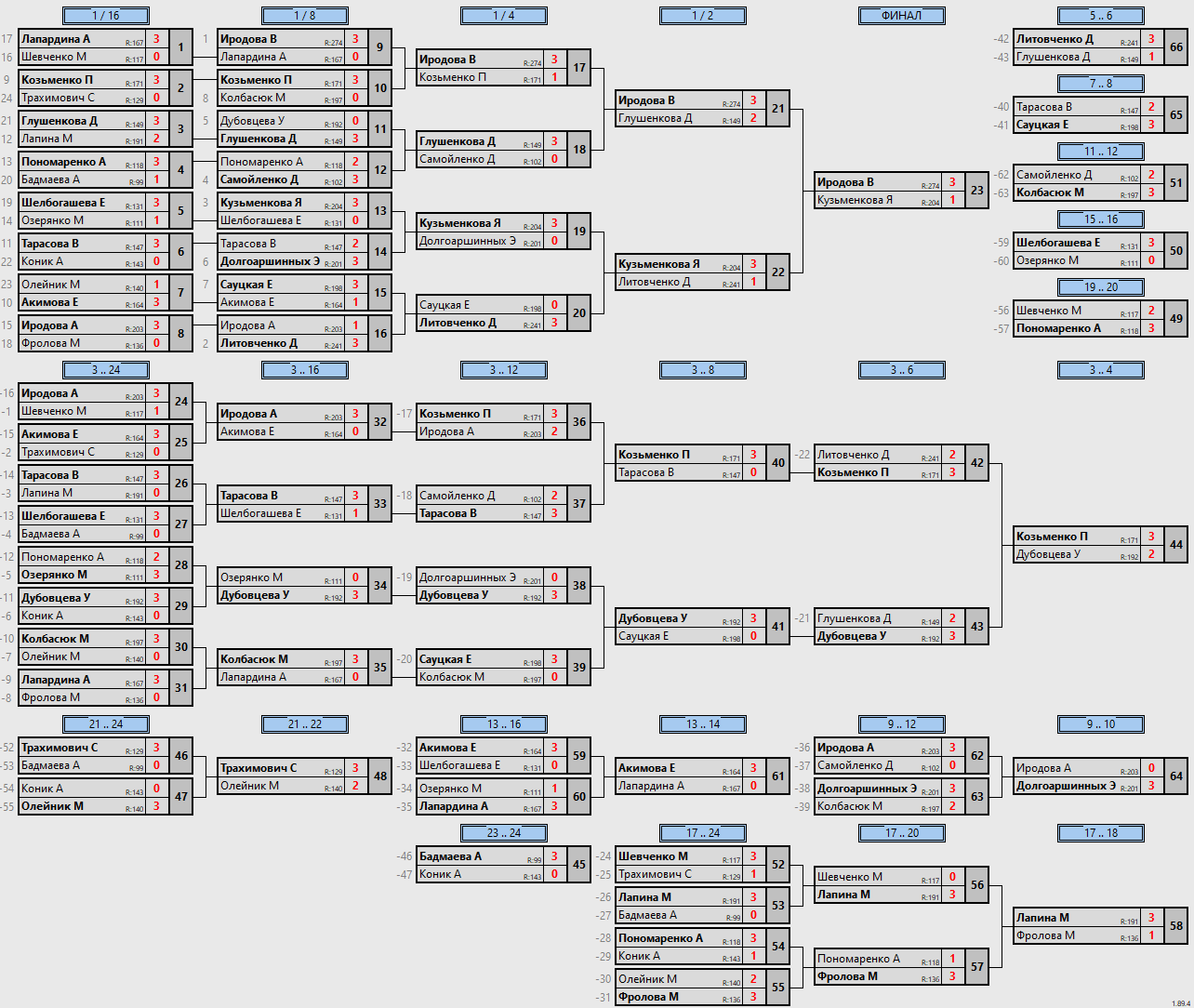1194x1008 pixels.
Task: Click match number 66 box for 5..6
Action: click(1175, 47)
